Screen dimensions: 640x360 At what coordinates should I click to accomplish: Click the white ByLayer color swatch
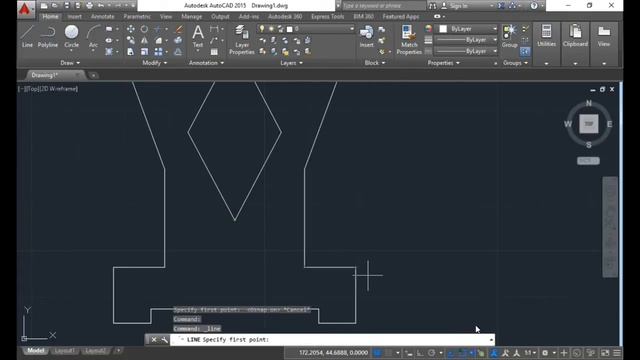click(x=443, y=29)
